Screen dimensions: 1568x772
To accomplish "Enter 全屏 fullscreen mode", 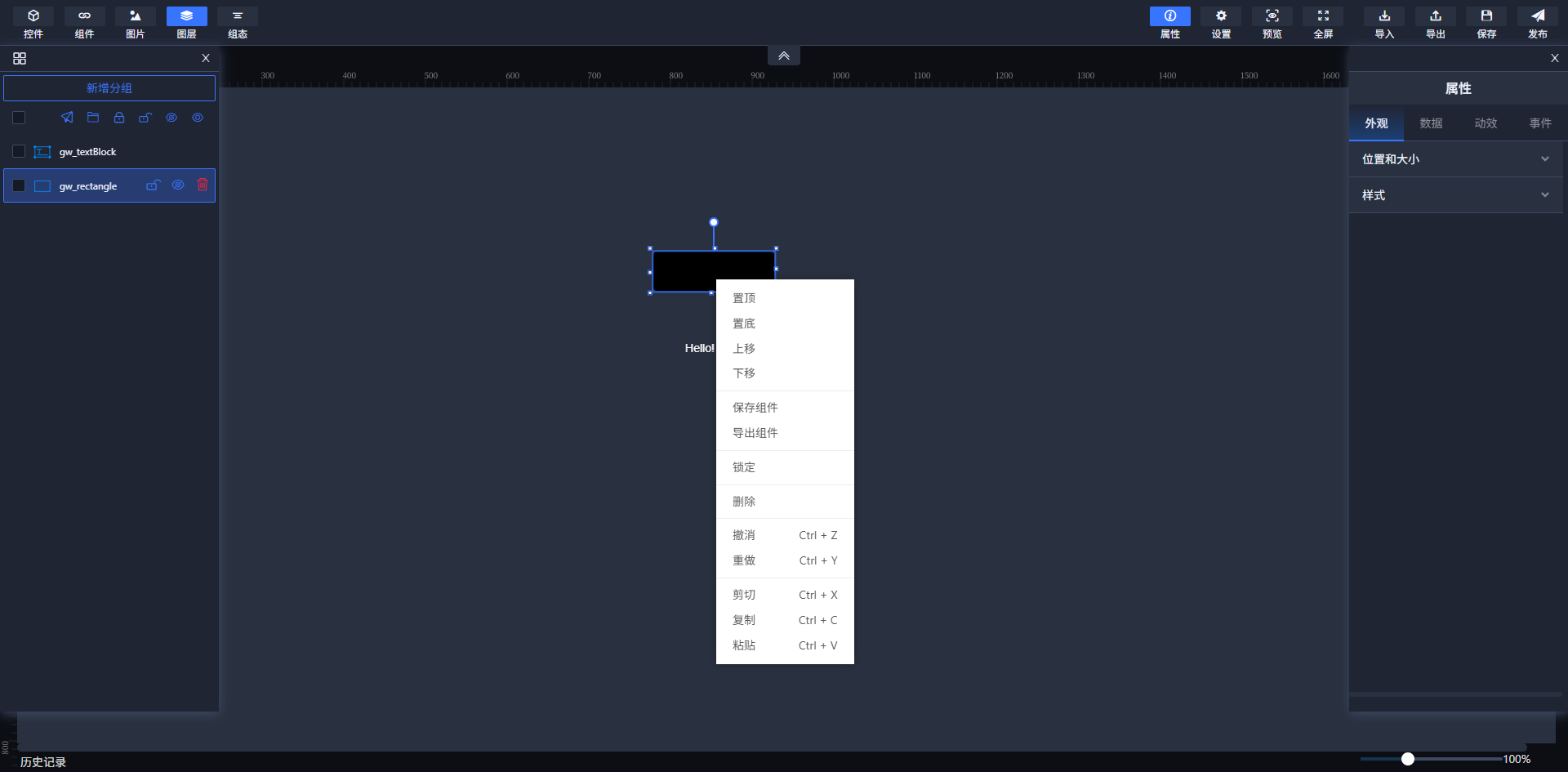I will [x=1323, y=23].
